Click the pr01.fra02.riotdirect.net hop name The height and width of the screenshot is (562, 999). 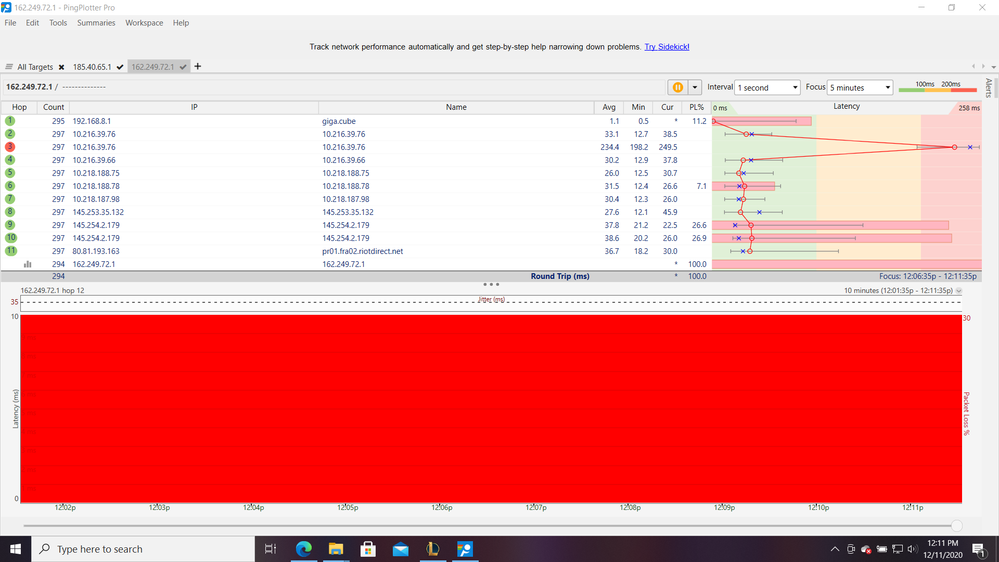pos(362,251)
